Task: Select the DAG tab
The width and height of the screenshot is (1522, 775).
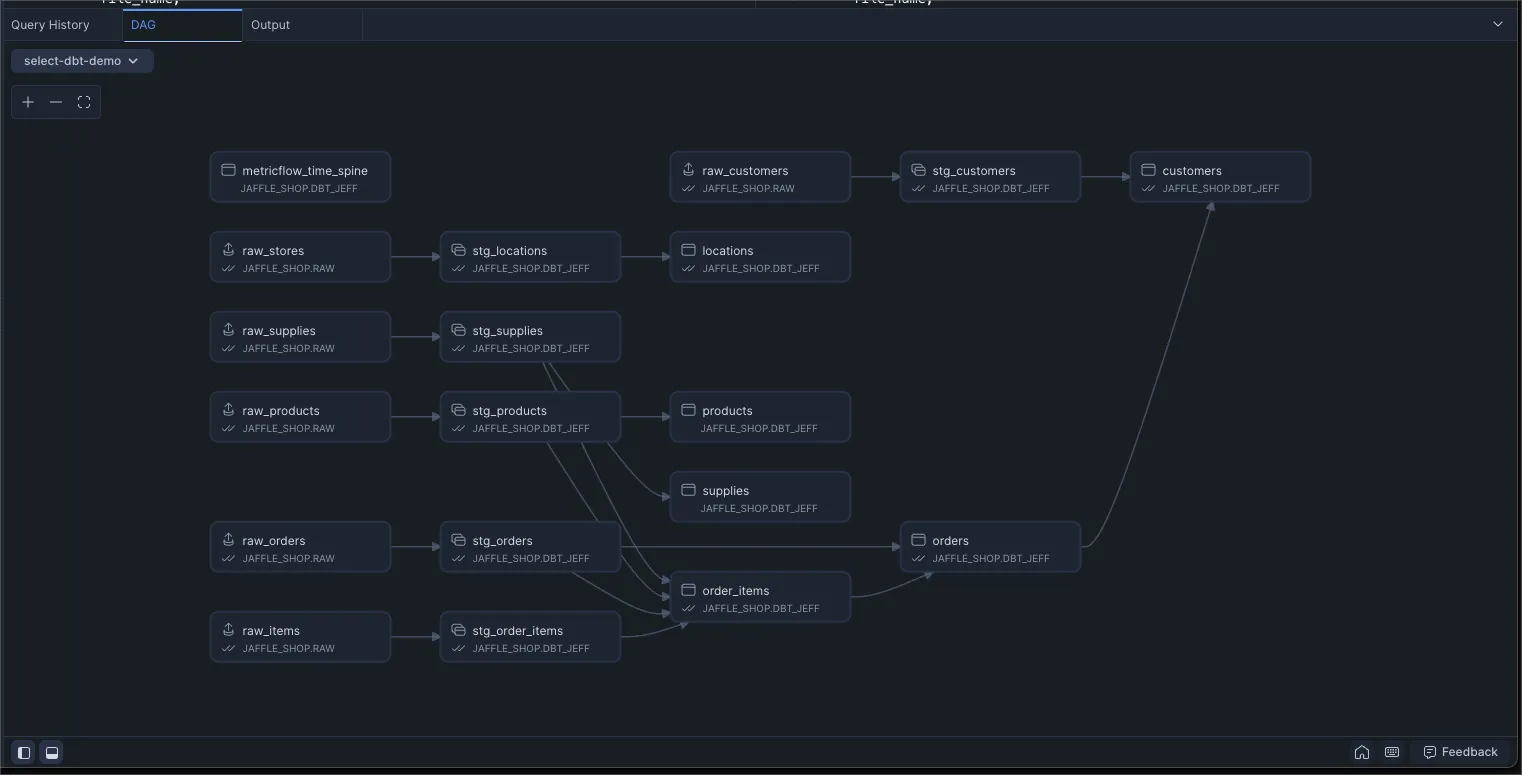Action: click(x=182, y=25)
